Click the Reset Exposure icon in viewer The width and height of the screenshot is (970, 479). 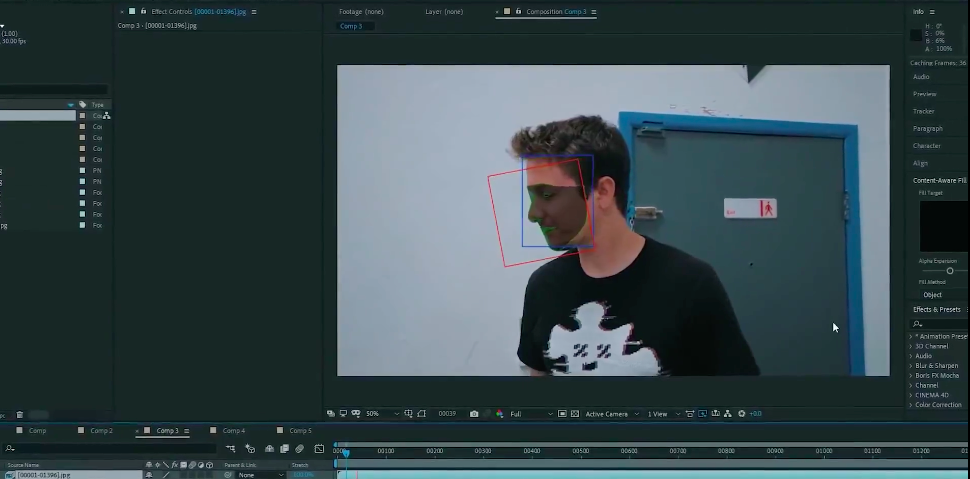(741, 414)
